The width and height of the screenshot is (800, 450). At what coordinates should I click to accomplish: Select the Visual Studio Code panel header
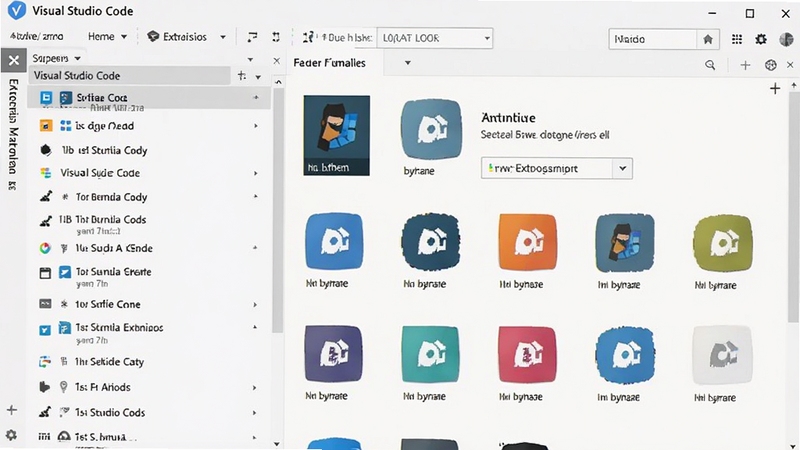click(130, 76)
